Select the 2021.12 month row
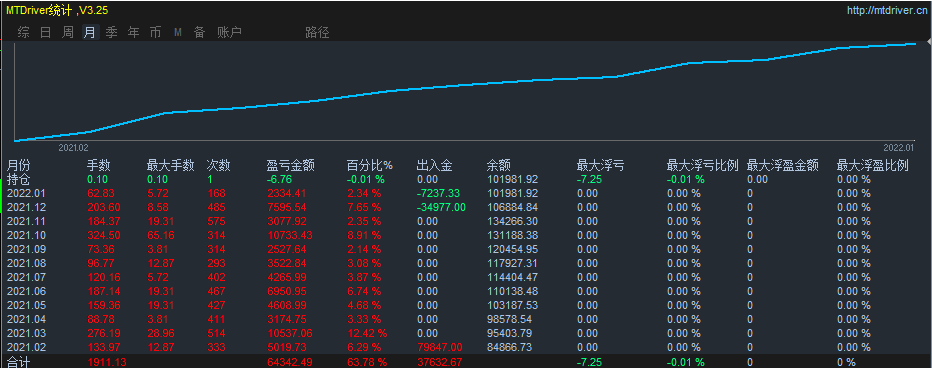Image resolution: width=932 pixels, height=368 pixels. tap(466, 207)
